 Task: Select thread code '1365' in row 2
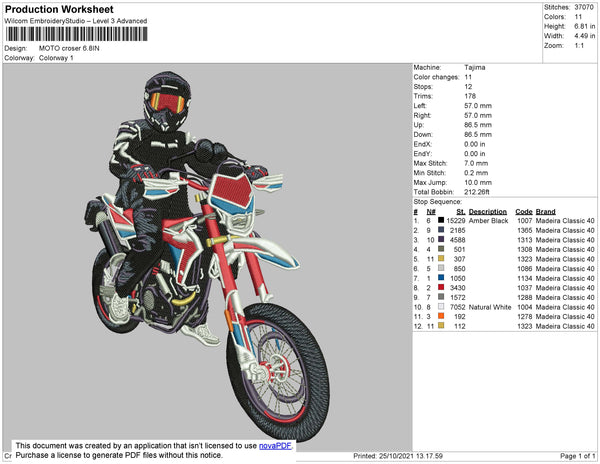[x=525, y=230]
